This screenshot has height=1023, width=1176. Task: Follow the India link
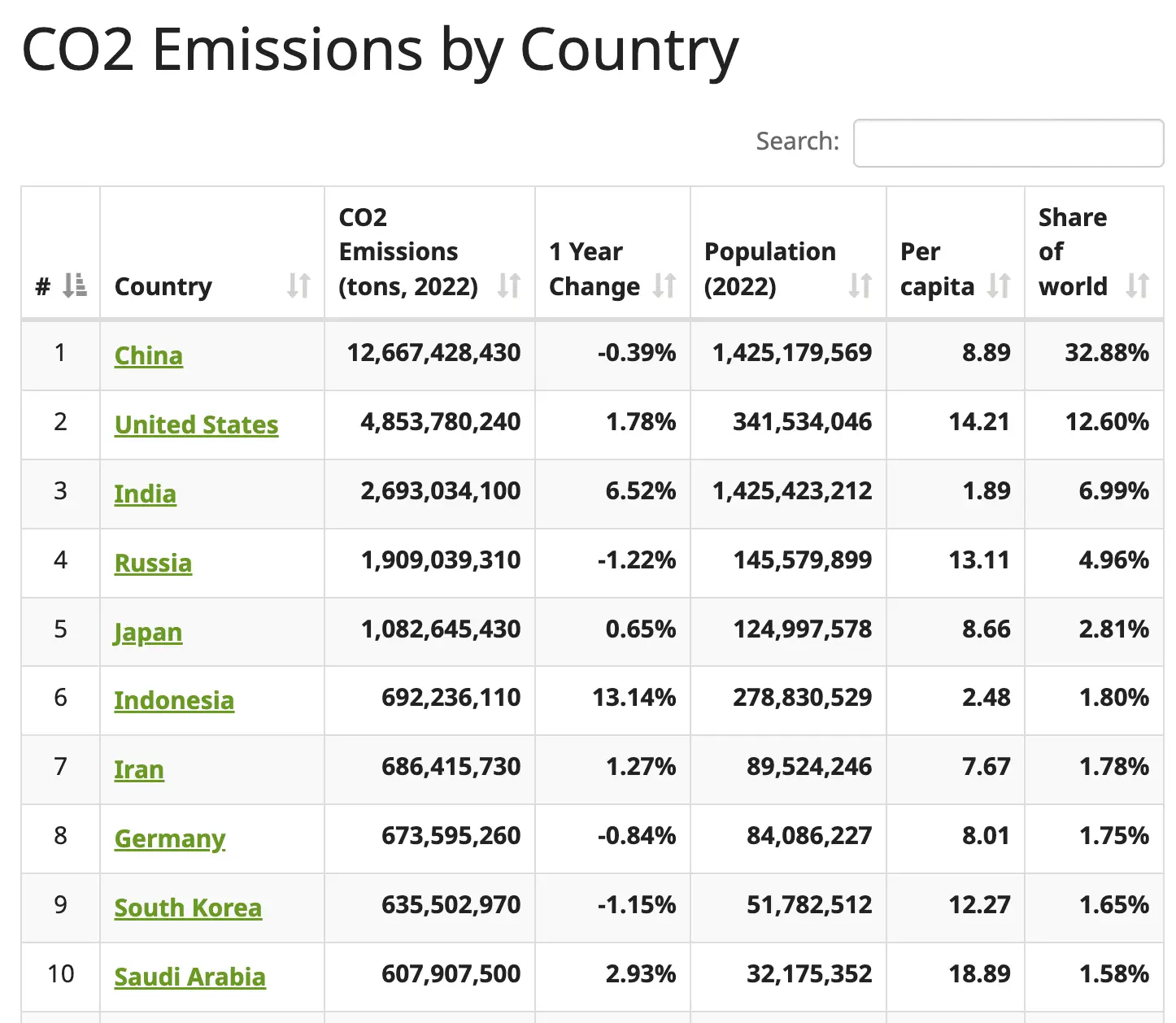[x=145, y=494]
